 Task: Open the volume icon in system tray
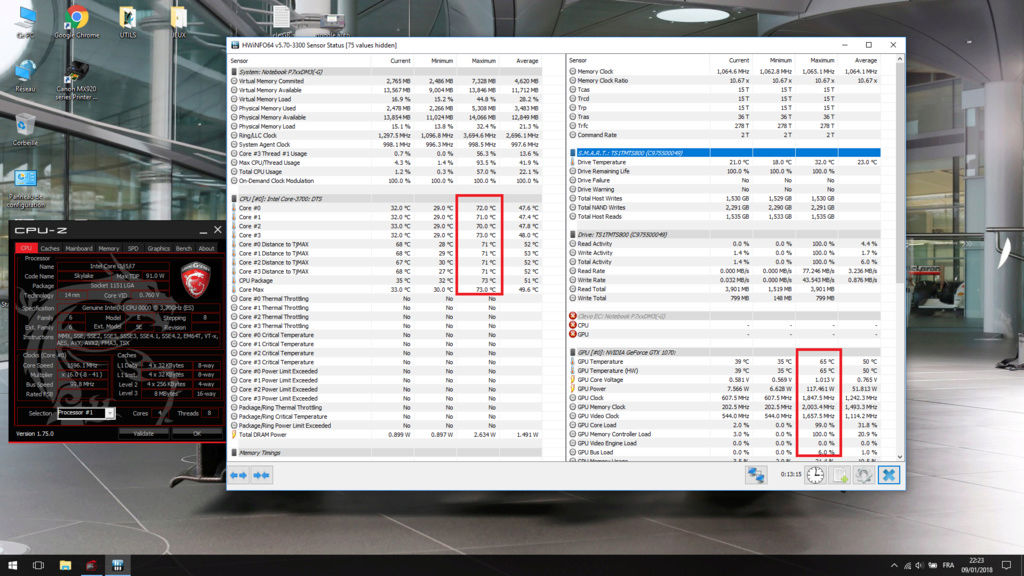pos(919,566)
